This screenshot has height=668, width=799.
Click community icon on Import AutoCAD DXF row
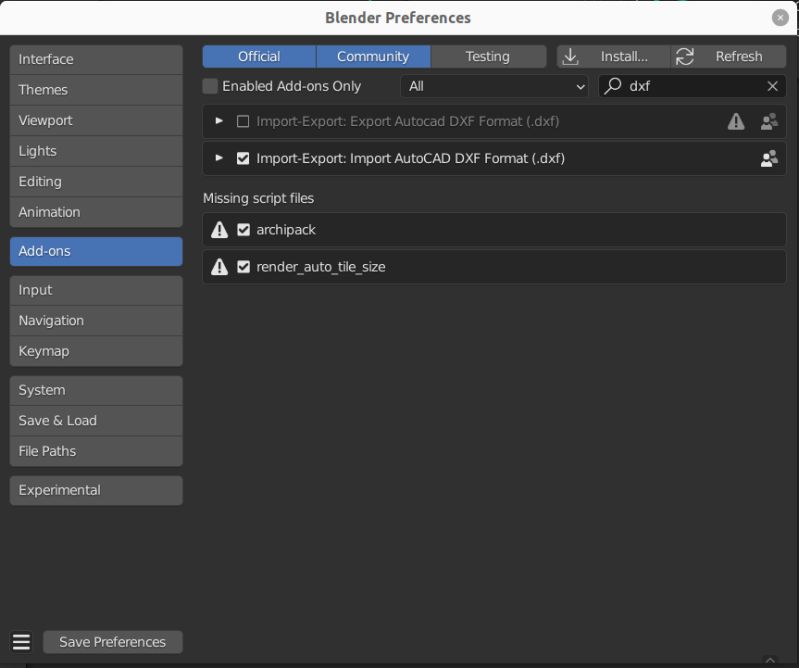point(769,158)
